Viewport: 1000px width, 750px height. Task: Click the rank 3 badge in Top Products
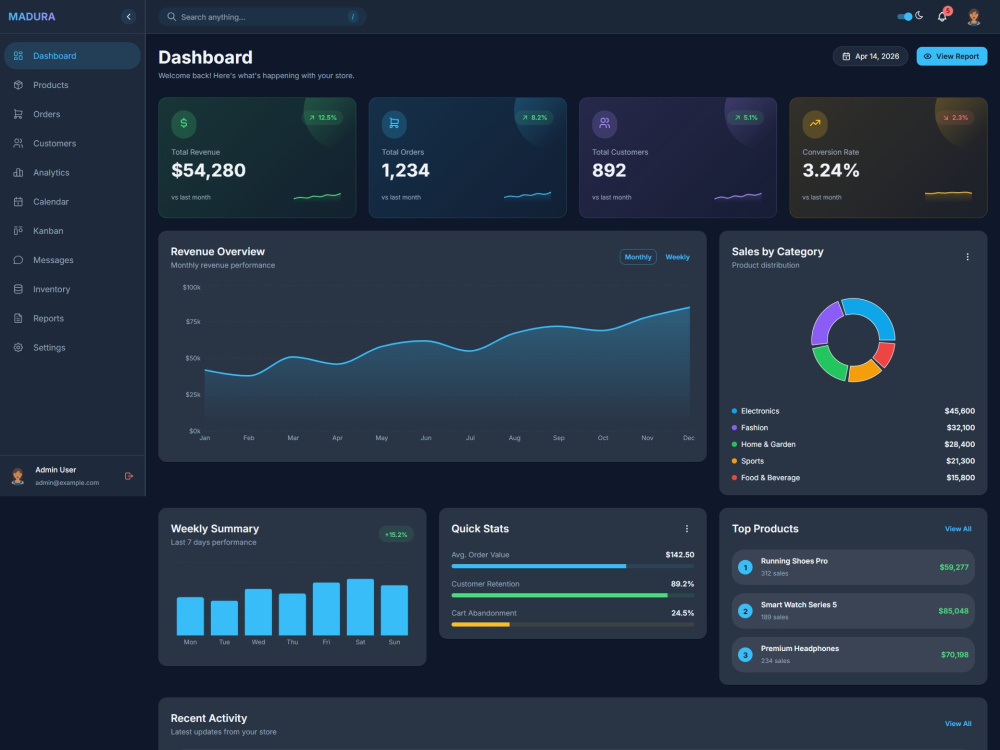[745, 654]
